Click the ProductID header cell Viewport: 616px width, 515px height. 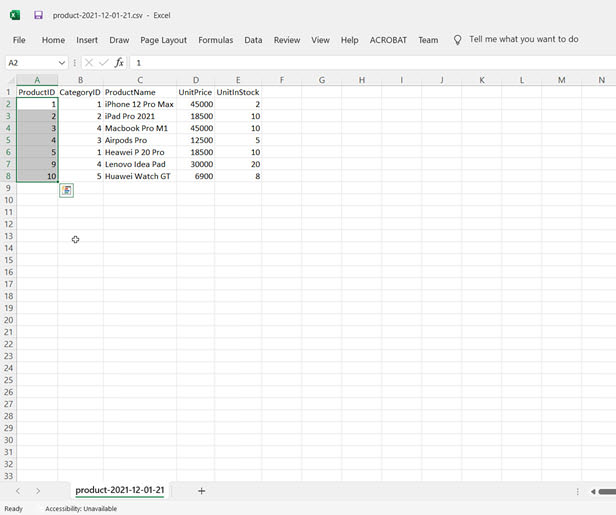[x=37, y=92]
